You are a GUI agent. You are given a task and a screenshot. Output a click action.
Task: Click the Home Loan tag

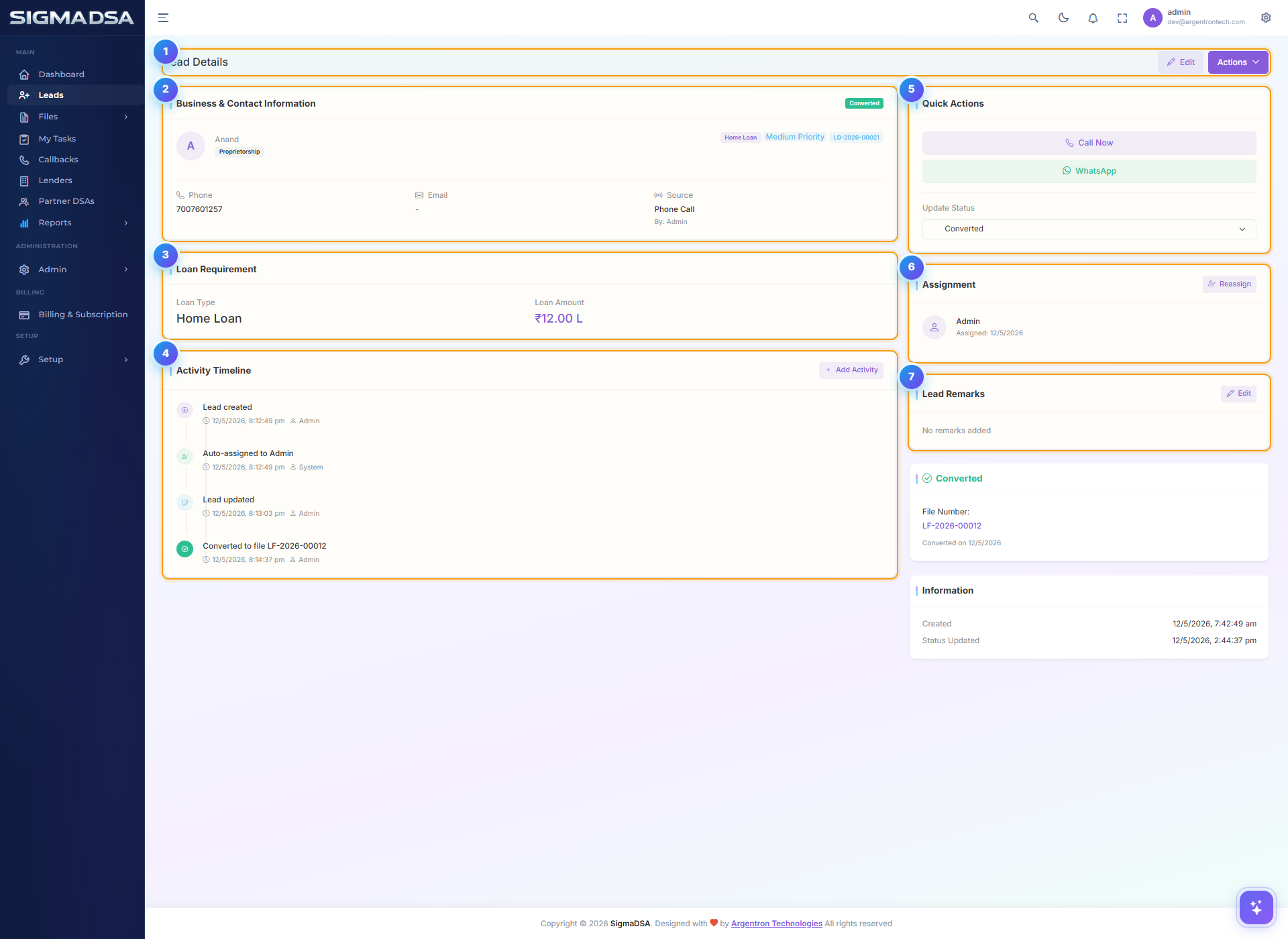click(x=741, y=137)
